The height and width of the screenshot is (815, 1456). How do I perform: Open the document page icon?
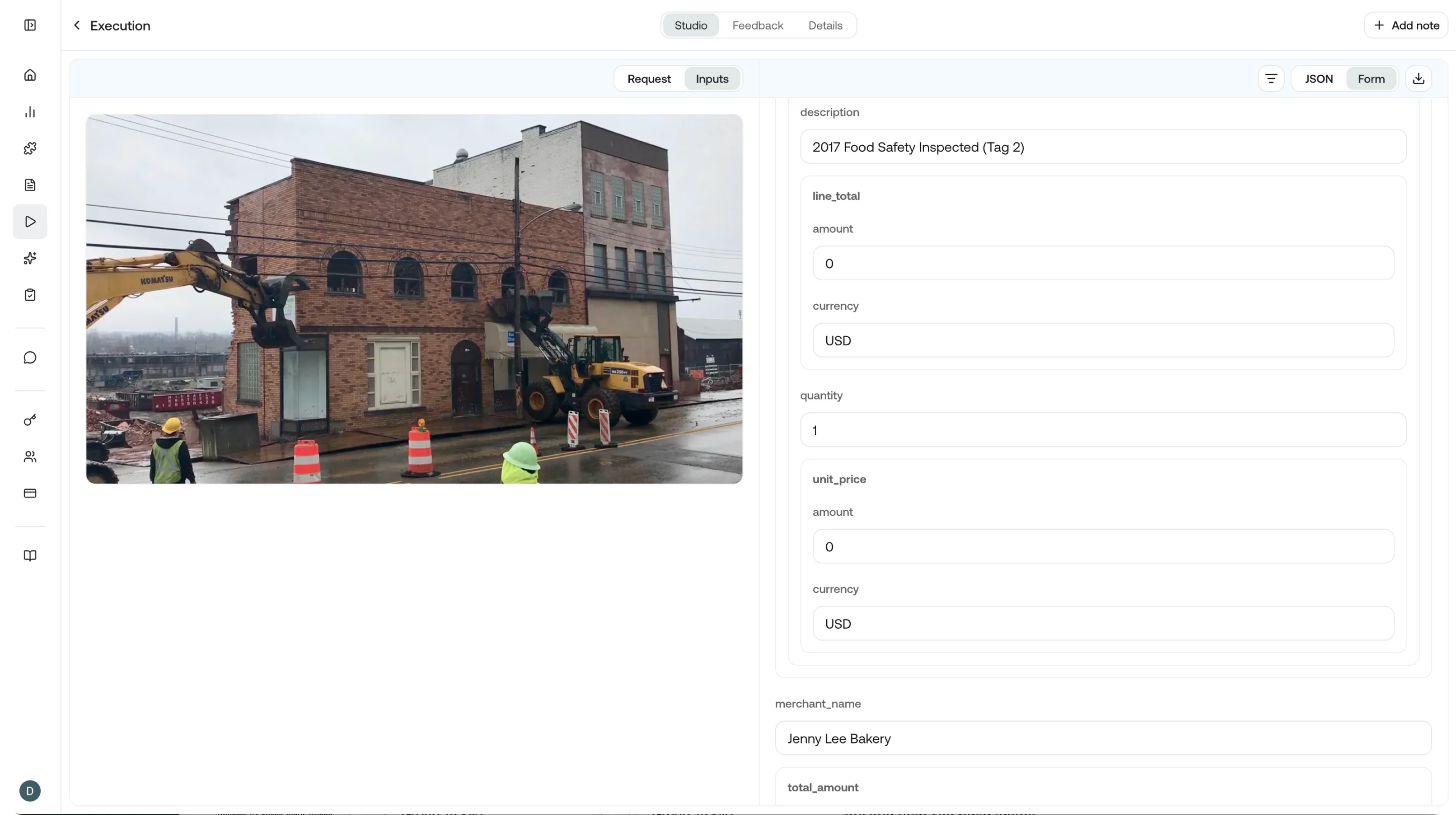click(30, 185)
